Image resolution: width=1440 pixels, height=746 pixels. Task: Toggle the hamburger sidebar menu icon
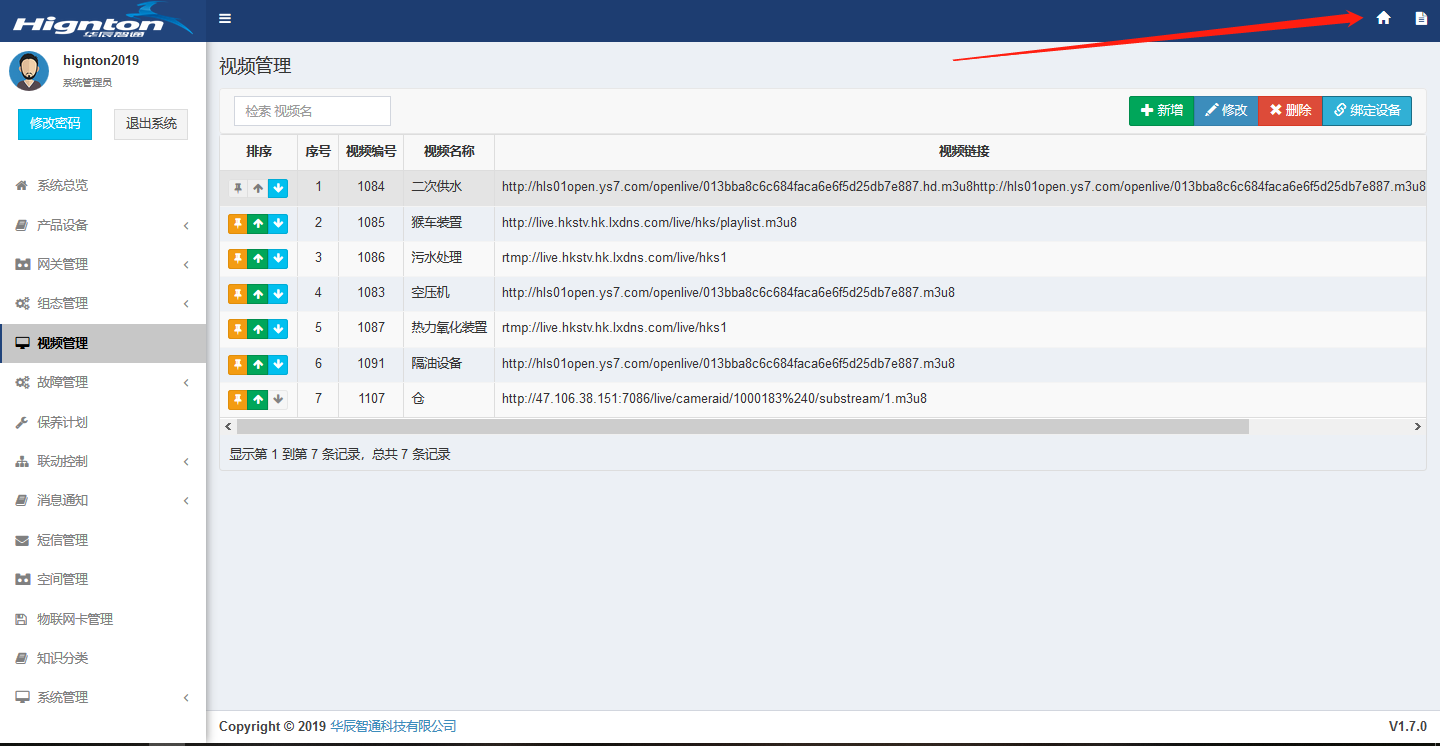point(225,18)
